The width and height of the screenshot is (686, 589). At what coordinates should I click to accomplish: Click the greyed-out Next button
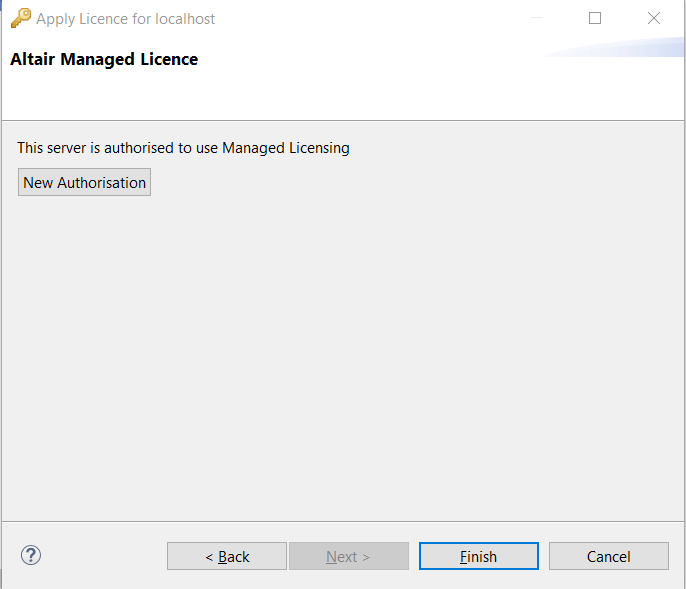click(349, 556)
